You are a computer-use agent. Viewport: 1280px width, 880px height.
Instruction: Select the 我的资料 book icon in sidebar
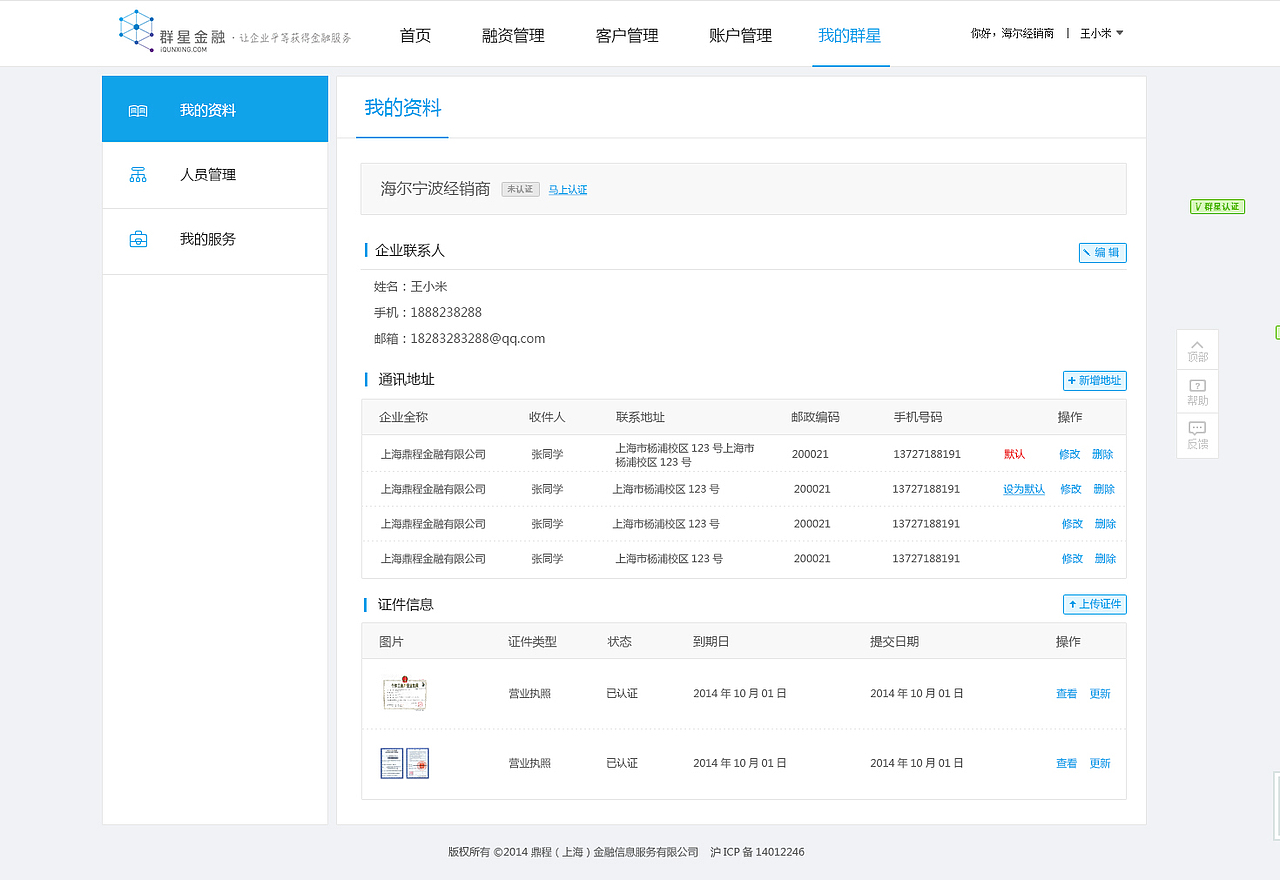[x=137, y=110]
